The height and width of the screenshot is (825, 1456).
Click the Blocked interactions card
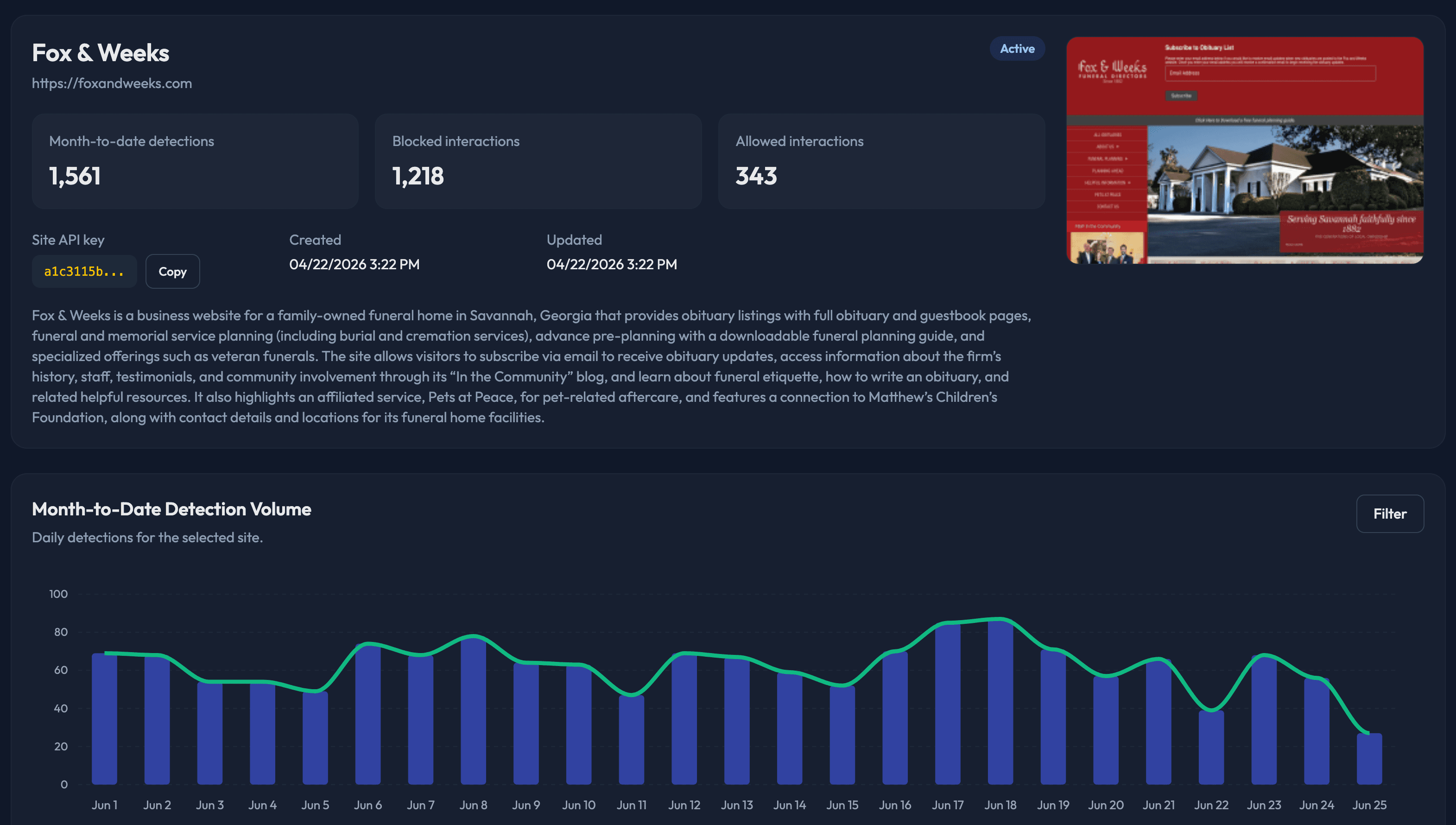538,161
